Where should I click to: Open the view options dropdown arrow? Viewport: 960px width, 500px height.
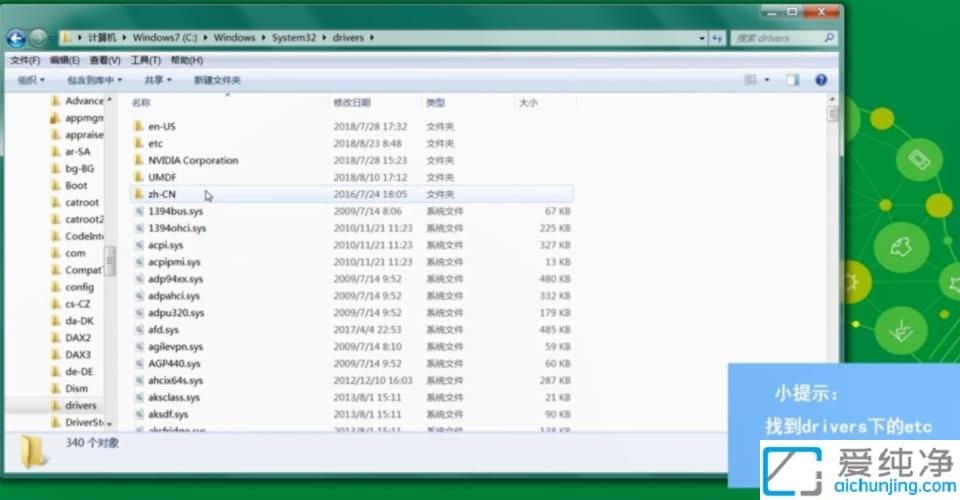click(x=767, y=80)
